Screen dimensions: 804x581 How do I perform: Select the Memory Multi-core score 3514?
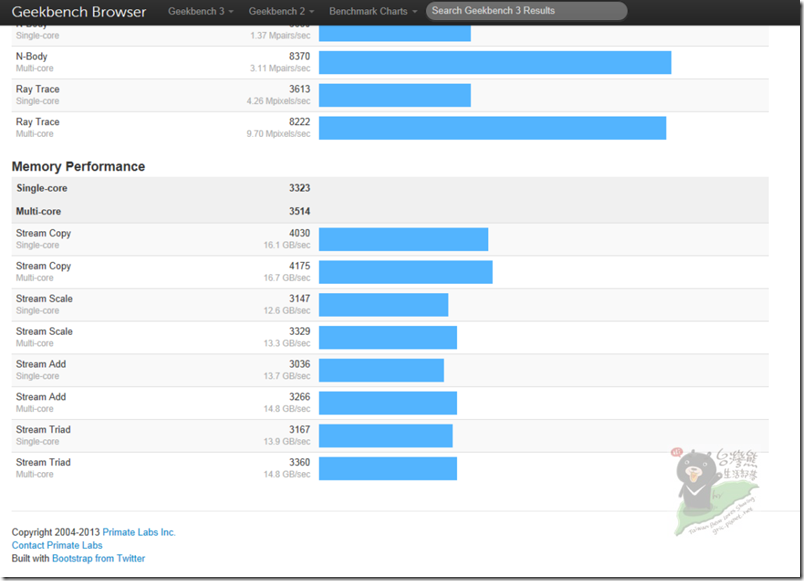tap(299, 211)
